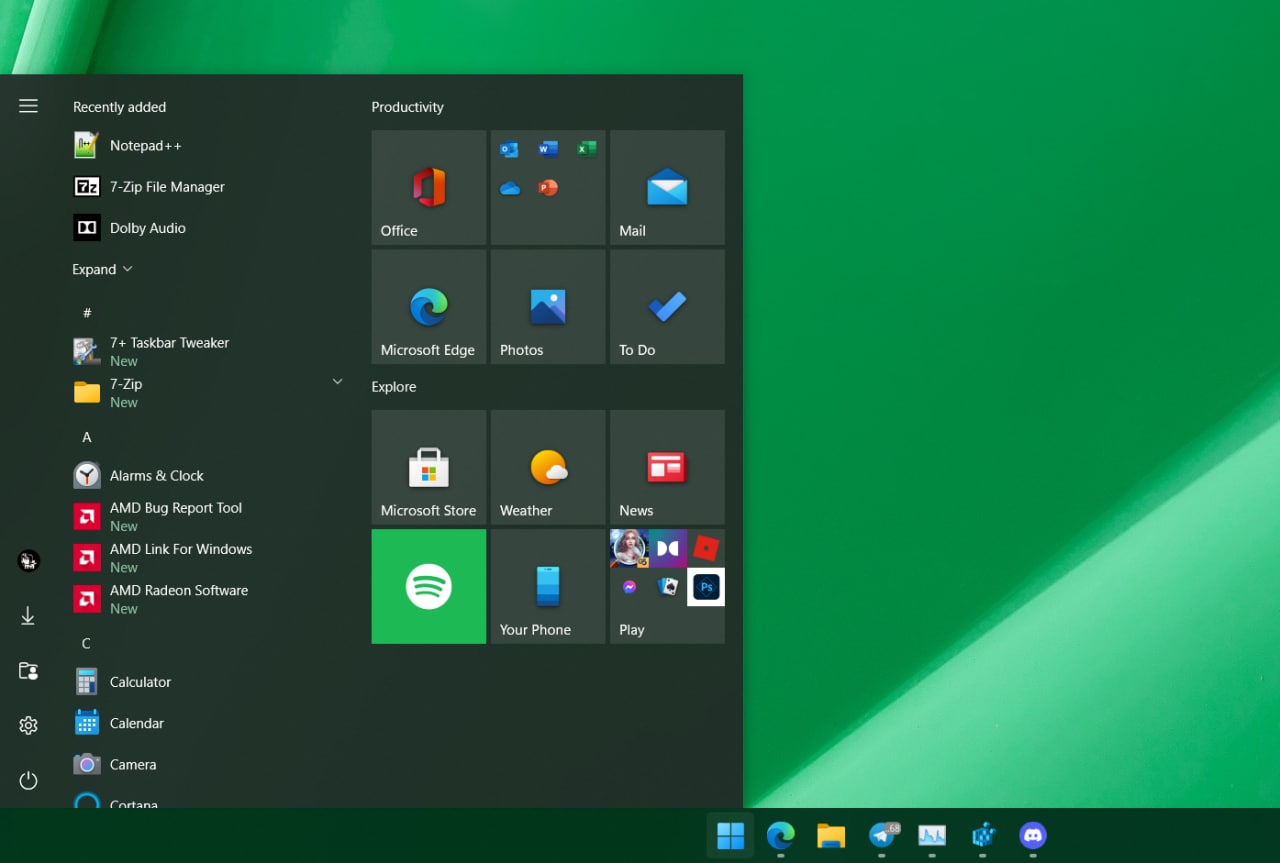The width and height of the screenshot is (1280, 863).
Task: Open the Power options button
Action: pos(28,780)
